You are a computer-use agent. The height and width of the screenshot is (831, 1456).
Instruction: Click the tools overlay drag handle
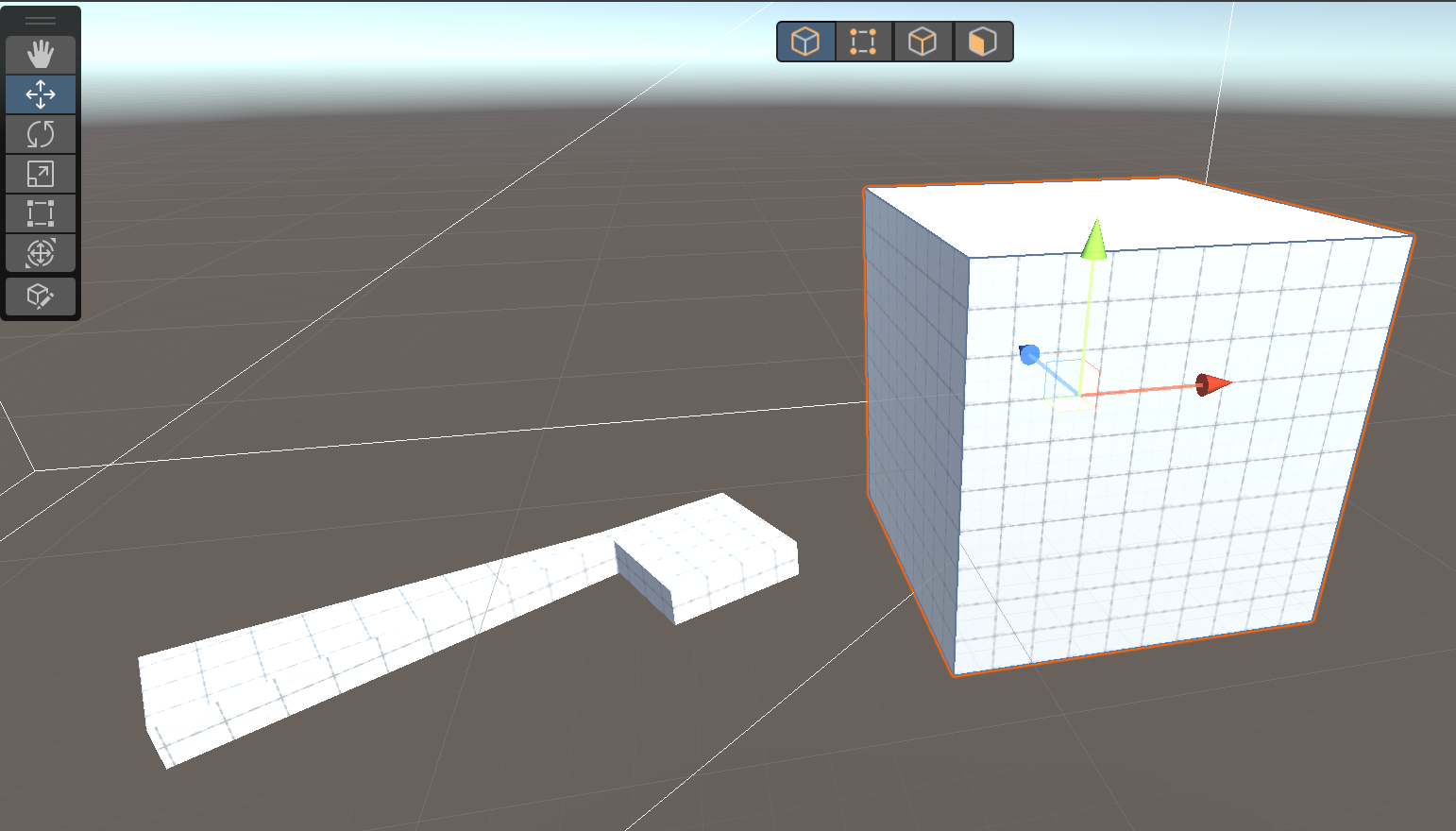pyautogui.click(x=41, y=20)
